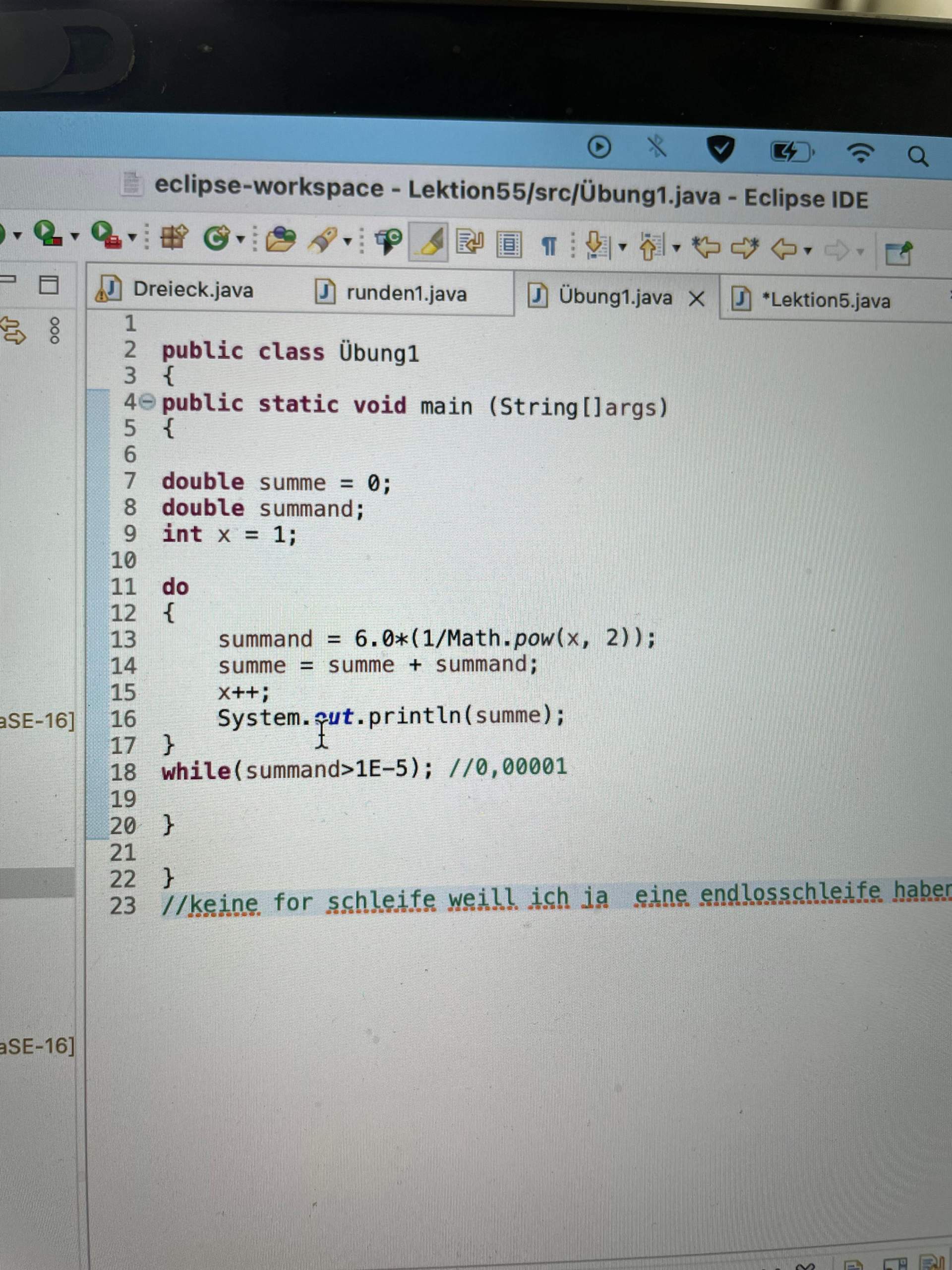Screen dimensions: 952x1270
Task: Click the Math.pow summand assignment line
Action: (437, 638)
